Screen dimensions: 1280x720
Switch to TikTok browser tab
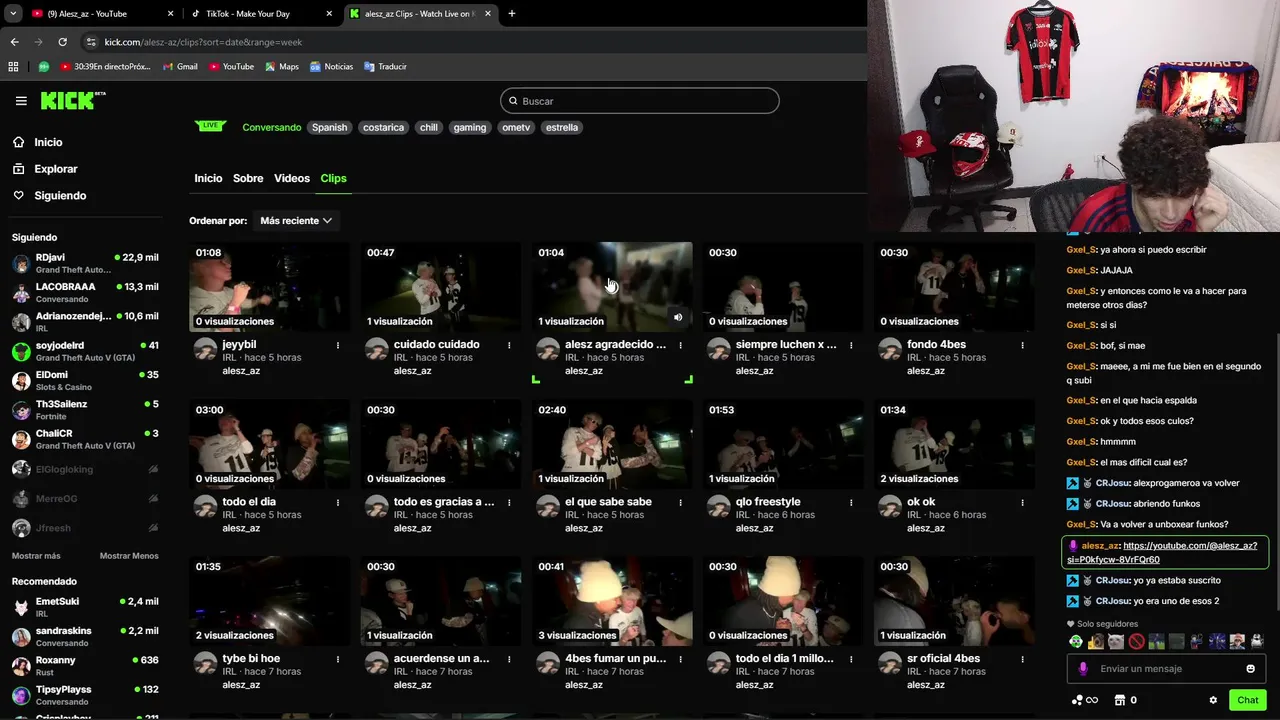[x=262, y=14]
